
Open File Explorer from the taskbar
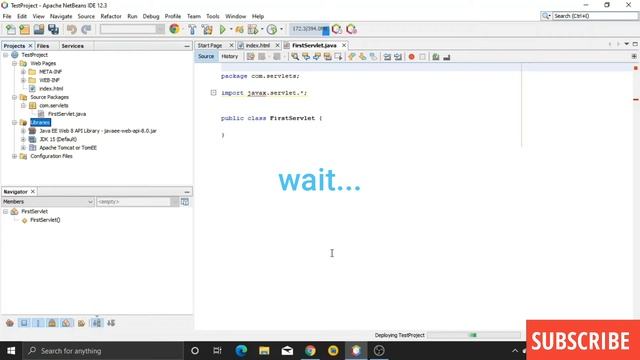coord(264,351)
